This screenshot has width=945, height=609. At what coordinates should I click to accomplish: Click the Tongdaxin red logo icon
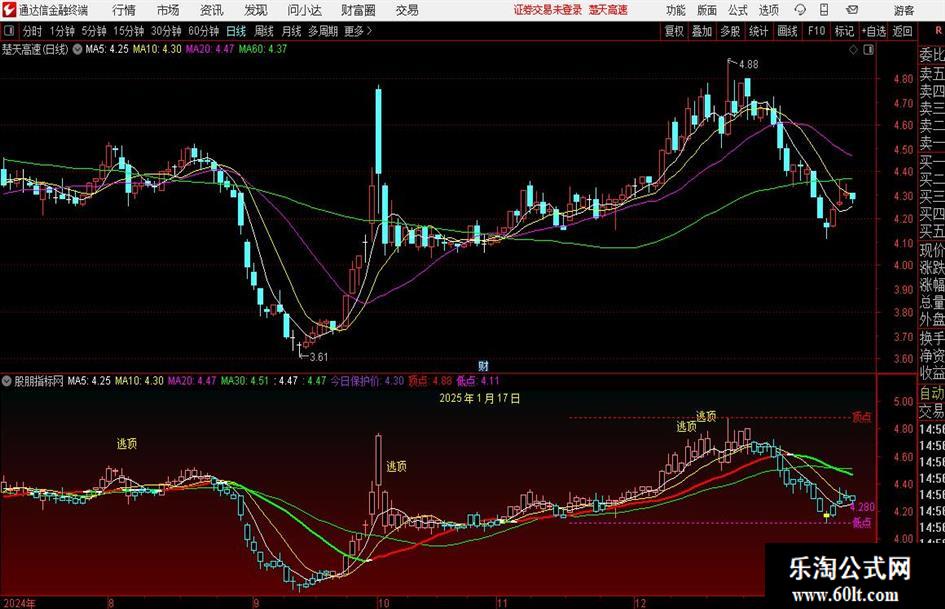pos(8,10)
